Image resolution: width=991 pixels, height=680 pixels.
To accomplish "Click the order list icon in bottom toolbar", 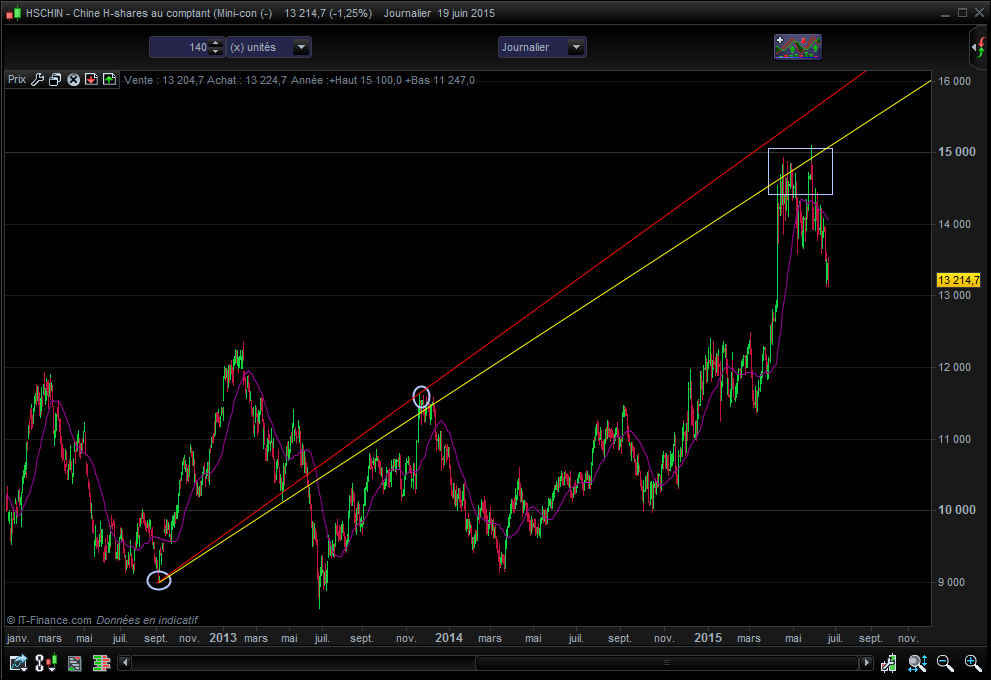I will pos(75,663).
